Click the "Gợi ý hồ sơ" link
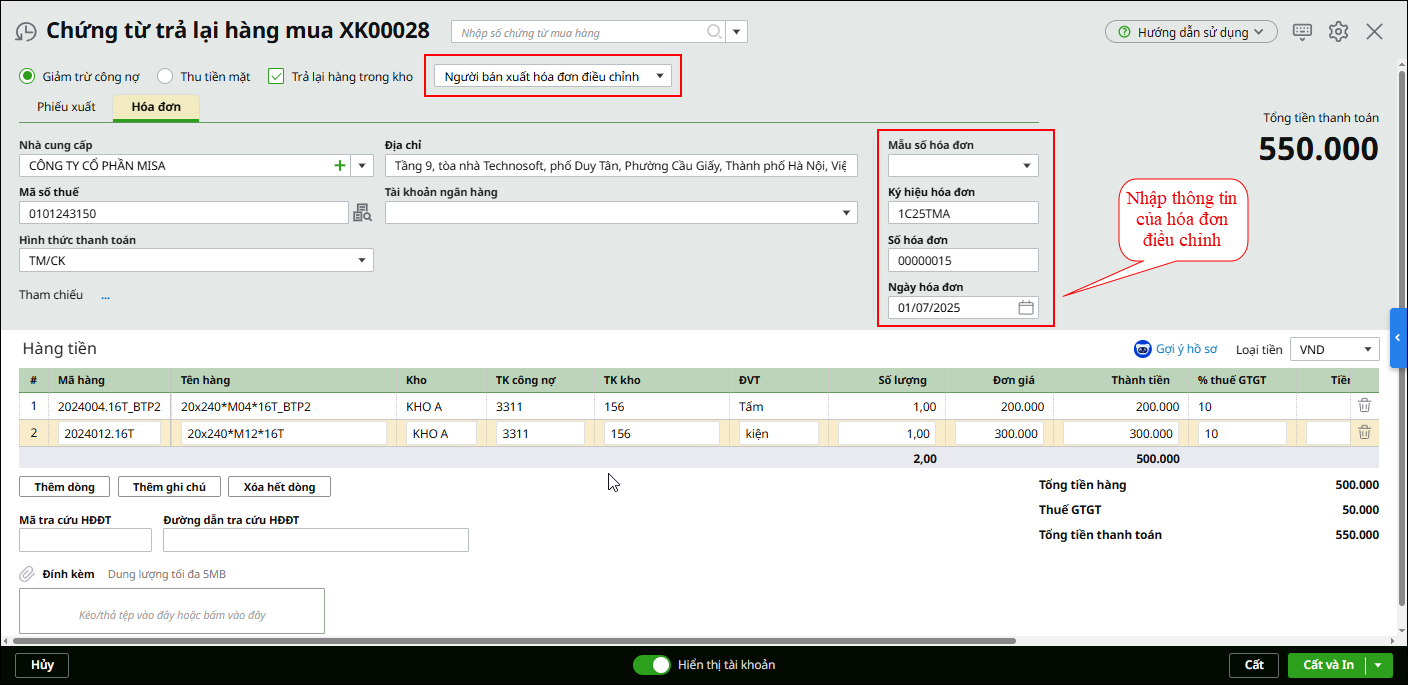This screenshot has width=1408, height=685. [1176, 349]
